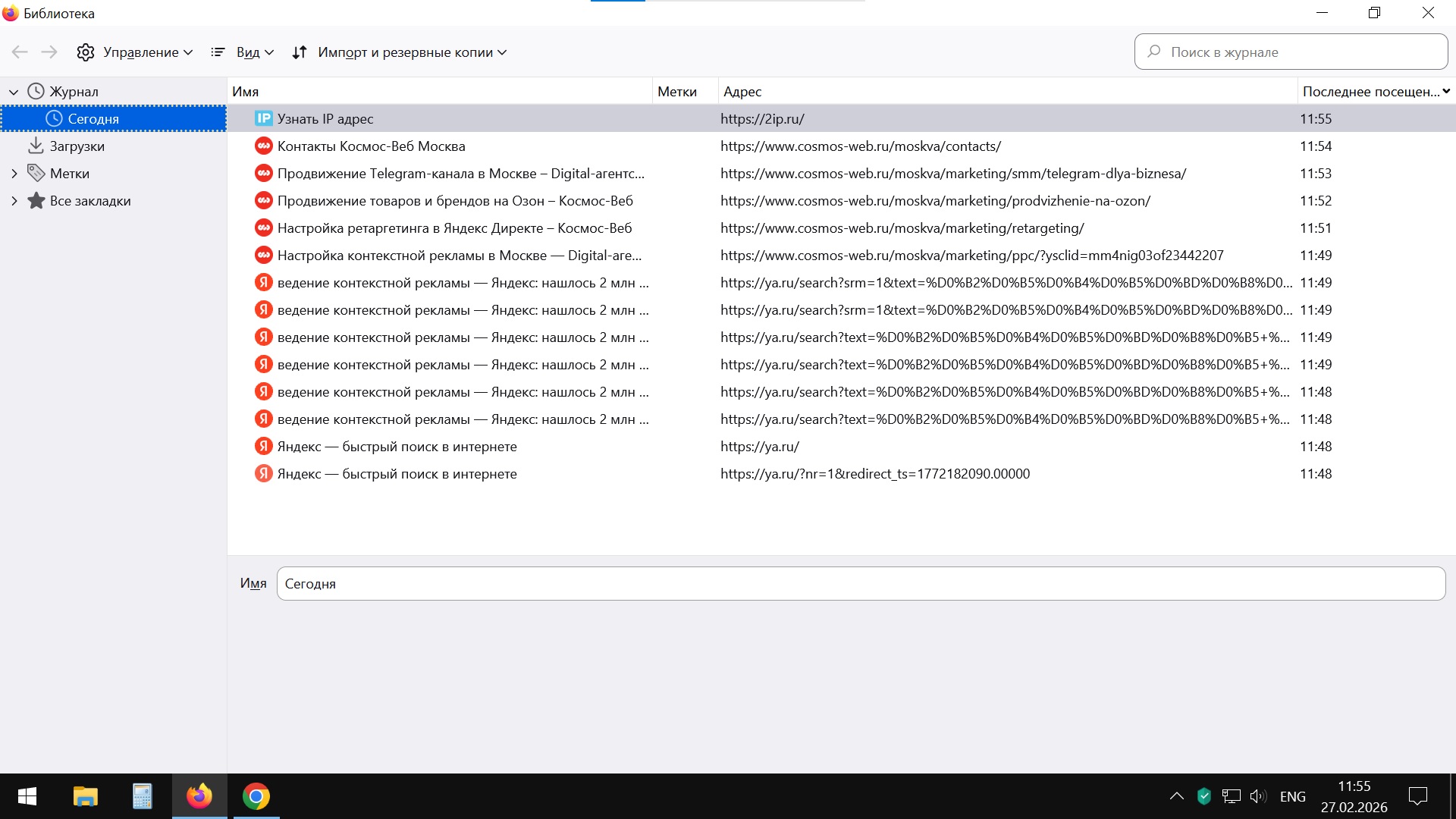Select the Узнать IP адрес history entry
Screen dimensions: 1456x819
(325, 119)
